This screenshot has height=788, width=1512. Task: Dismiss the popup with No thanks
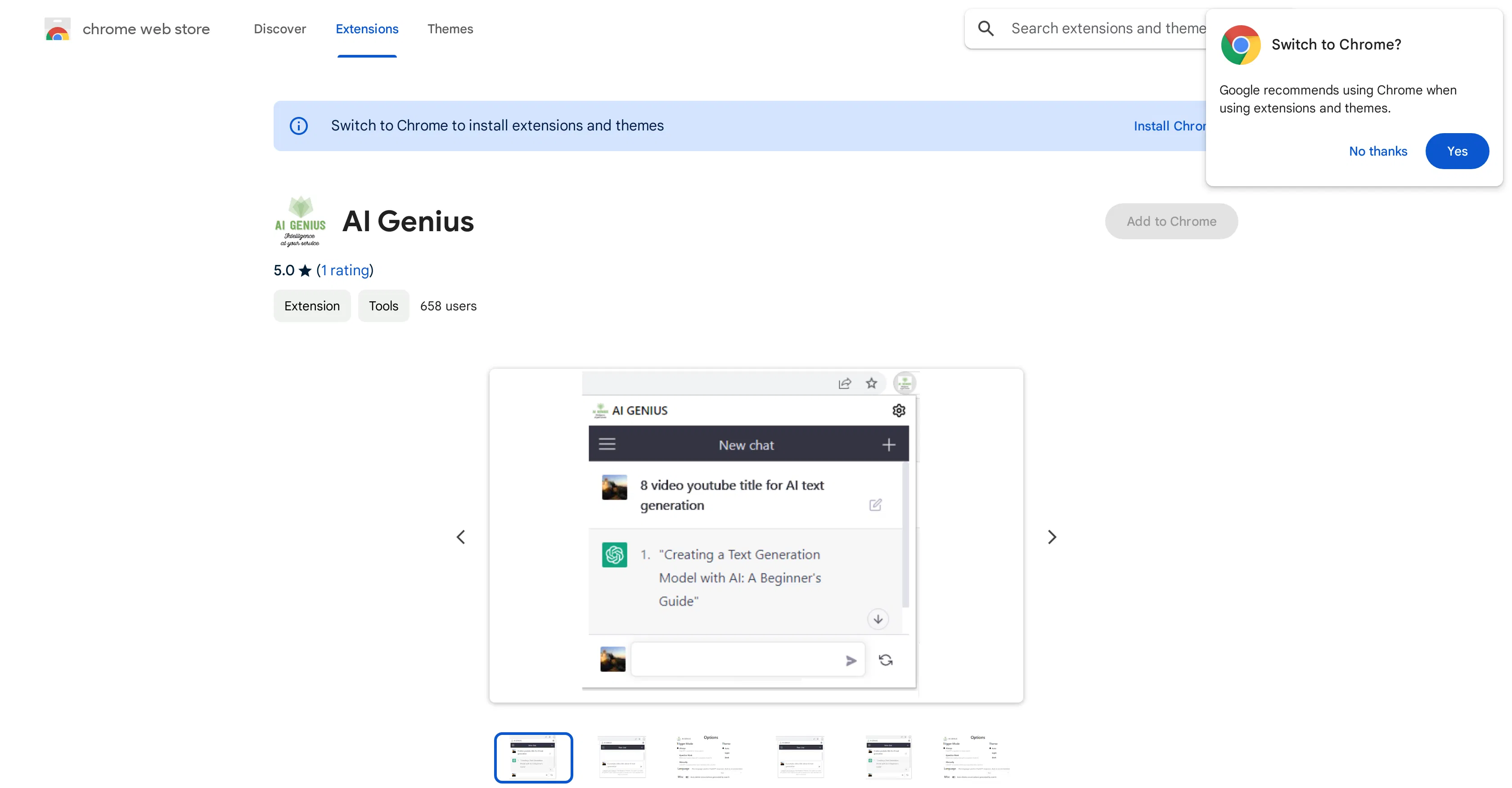[1377, 151]
